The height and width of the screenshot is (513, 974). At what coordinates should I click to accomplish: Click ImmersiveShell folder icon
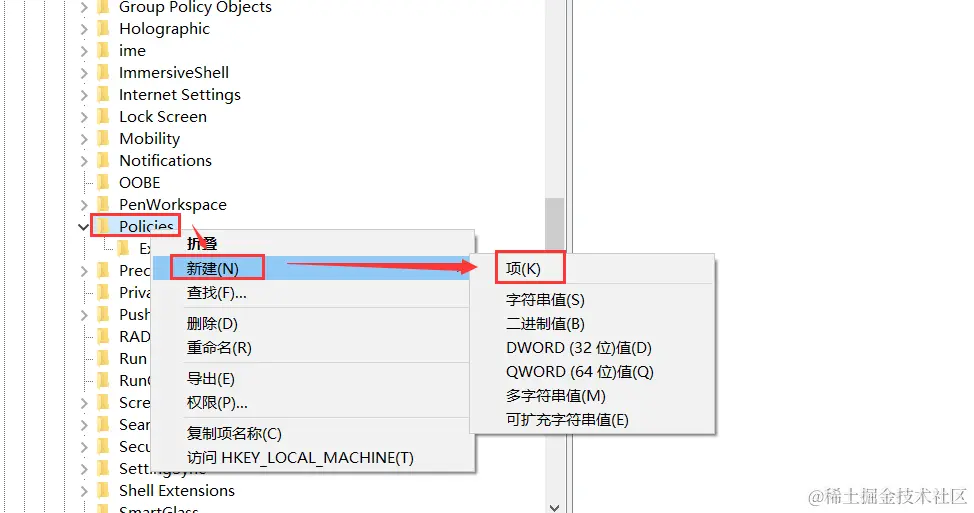point(104,73)
